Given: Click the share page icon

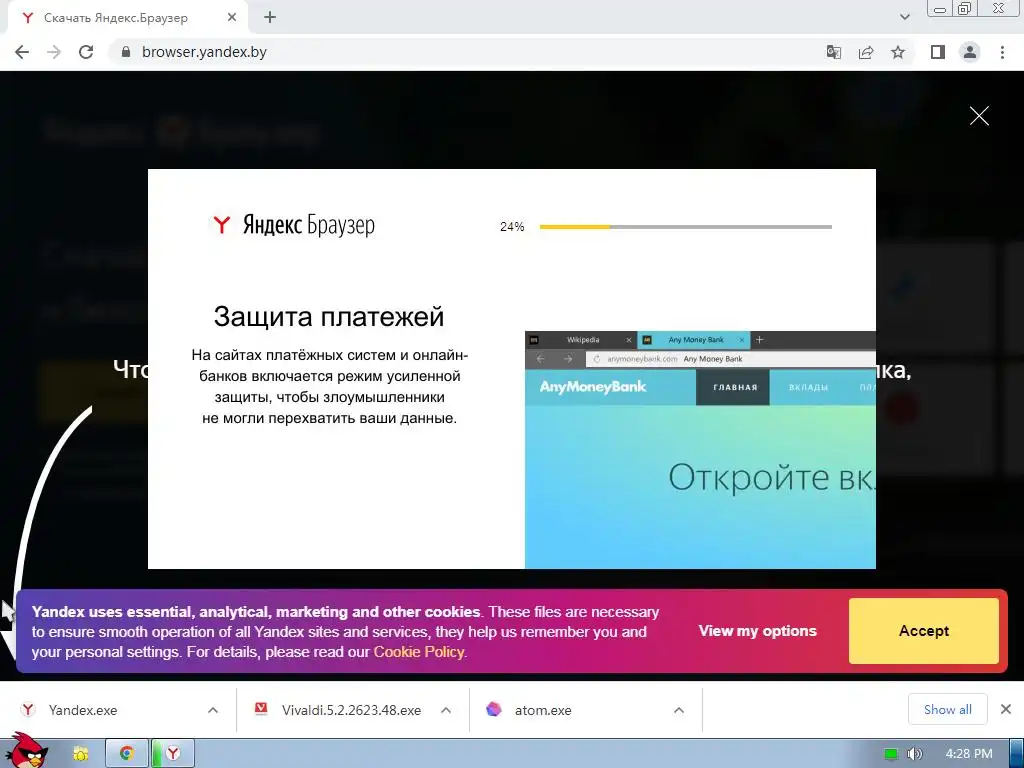Looking at the screenshot, I should tap(866, 52).
